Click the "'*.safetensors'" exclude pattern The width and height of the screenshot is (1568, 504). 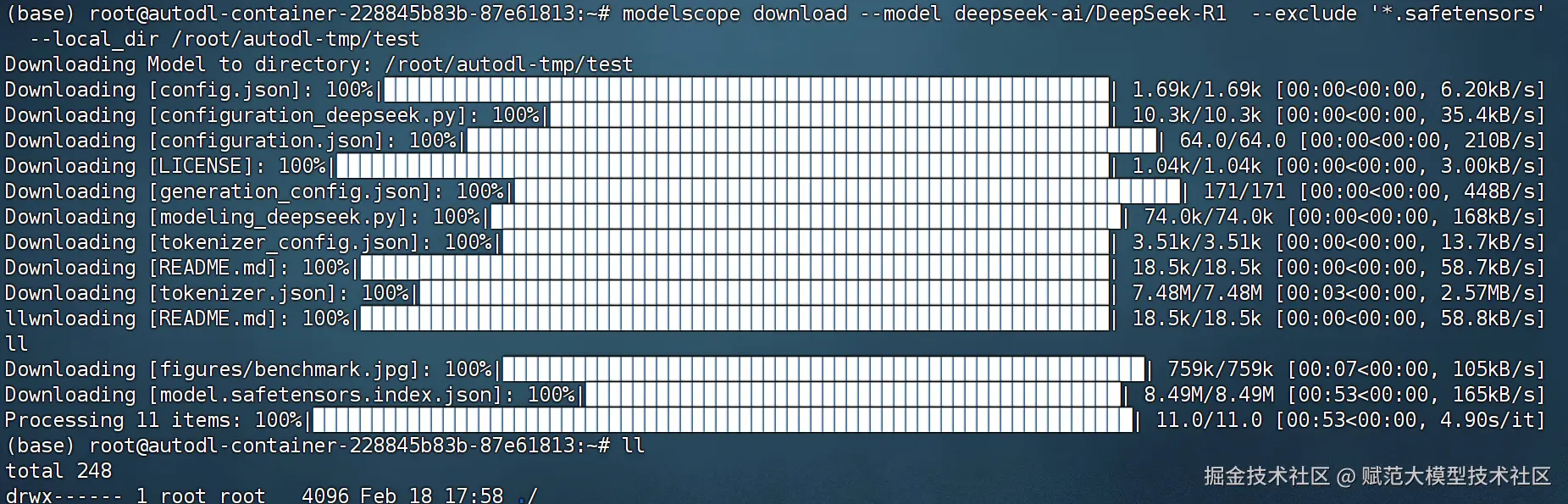pos(1457,14)
